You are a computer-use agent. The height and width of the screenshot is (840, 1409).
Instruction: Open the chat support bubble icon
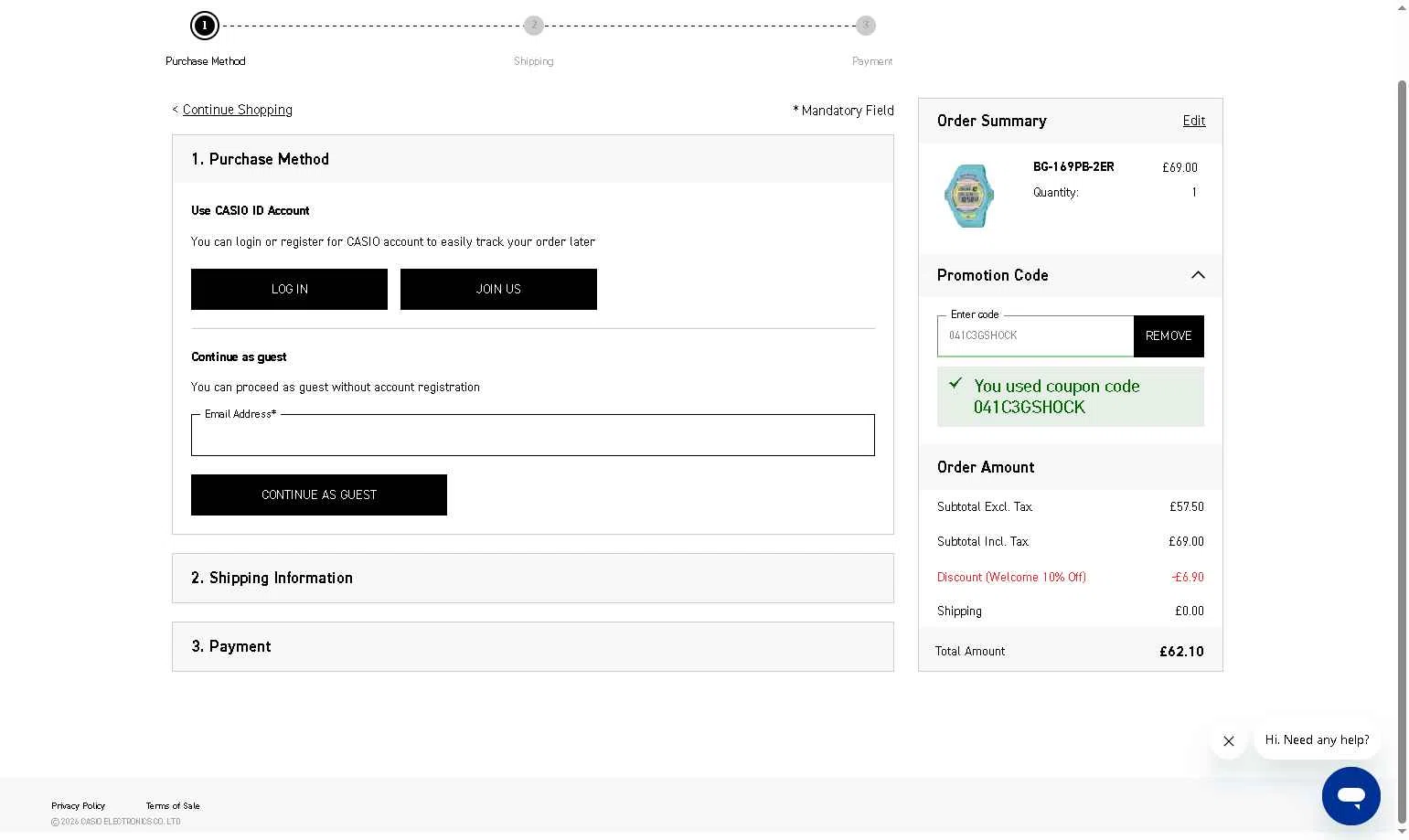[x=1350, y=796]
